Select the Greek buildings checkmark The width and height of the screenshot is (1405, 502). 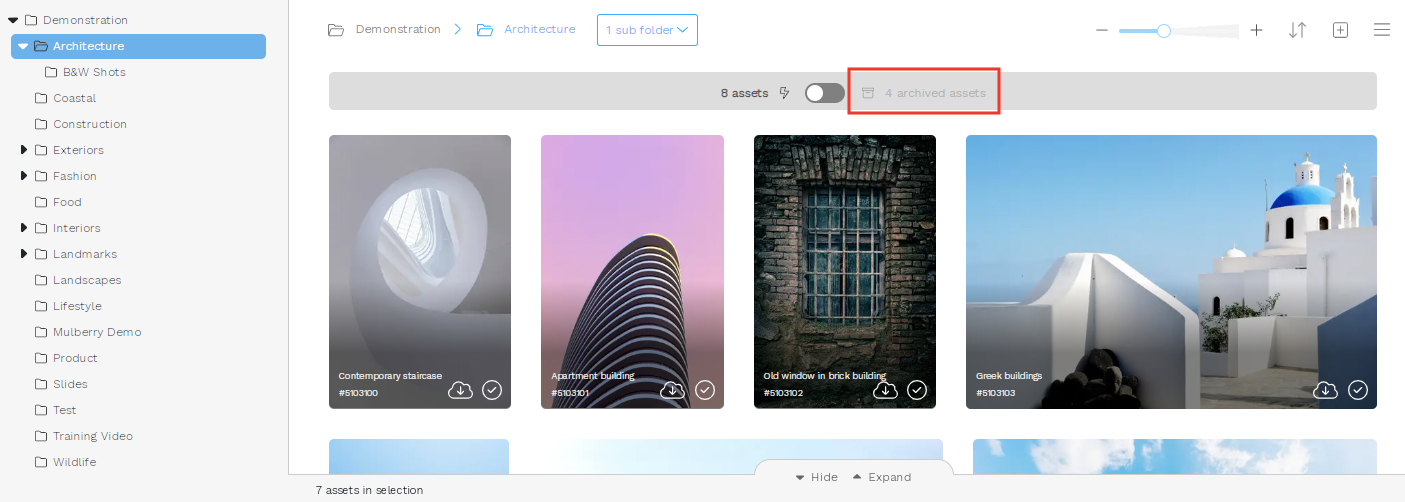pyautogui.click(x=1357, y=390)
